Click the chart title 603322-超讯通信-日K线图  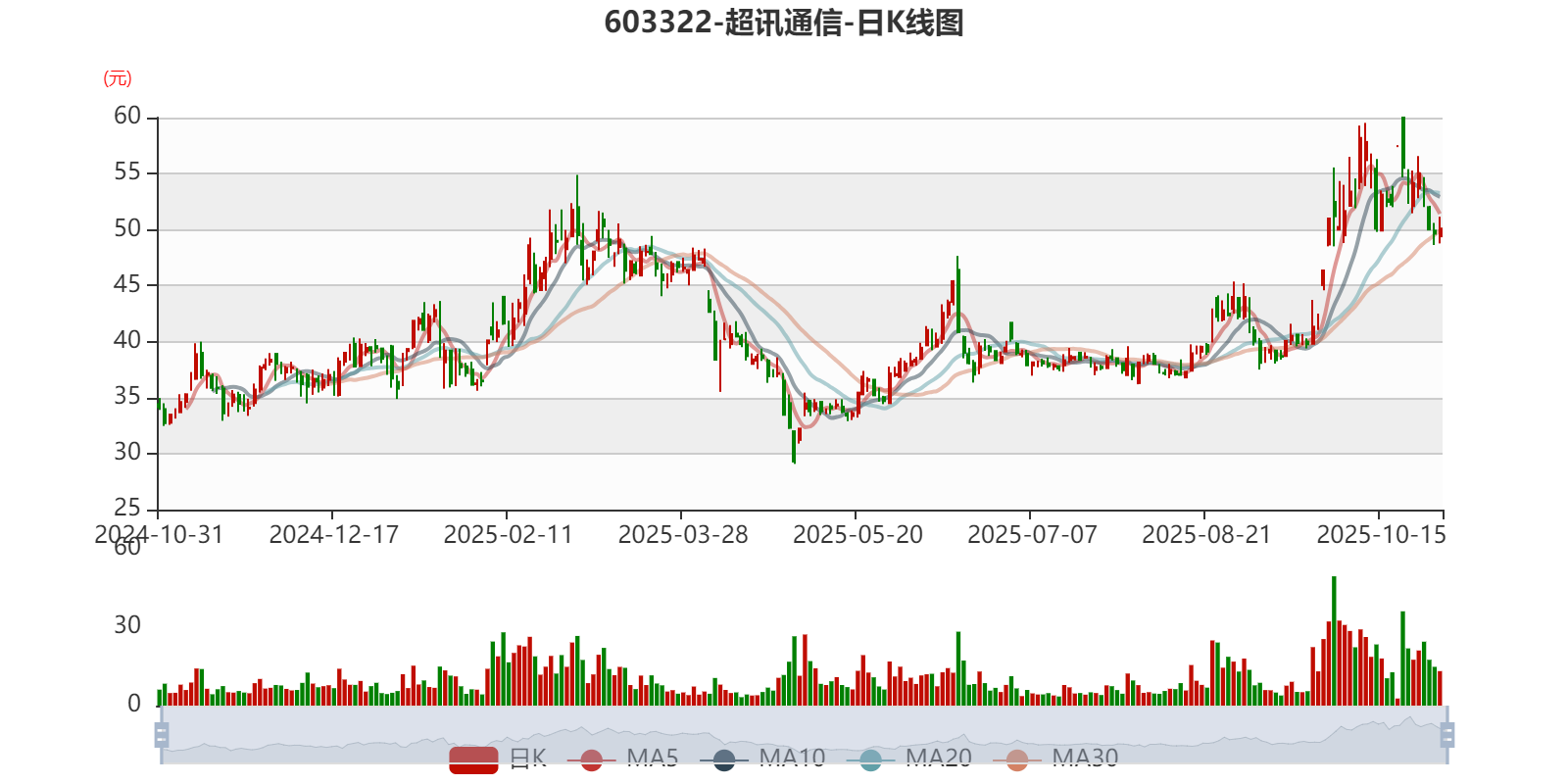tap(784, 23)
